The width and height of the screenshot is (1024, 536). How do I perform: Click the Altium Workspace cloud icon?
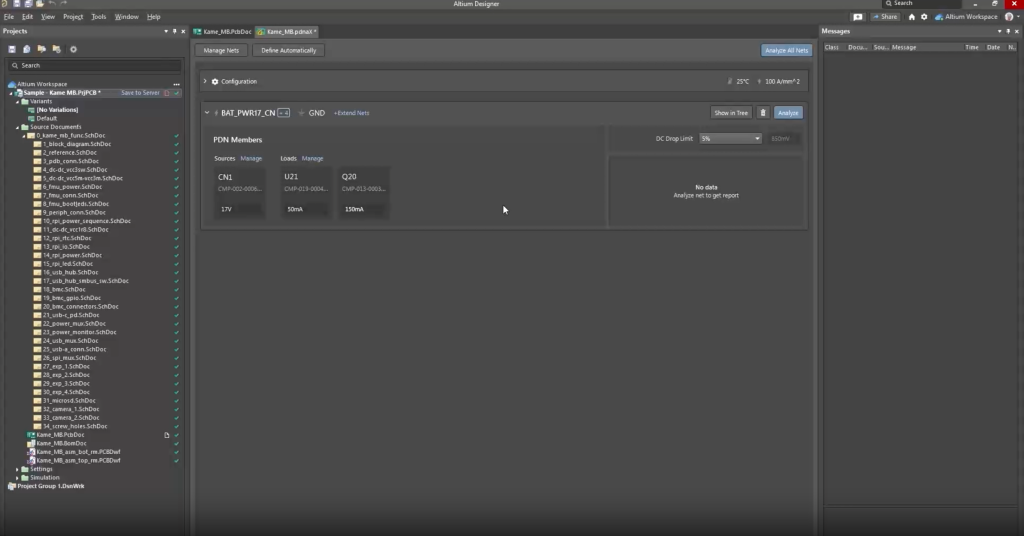(x=938, y=17)
